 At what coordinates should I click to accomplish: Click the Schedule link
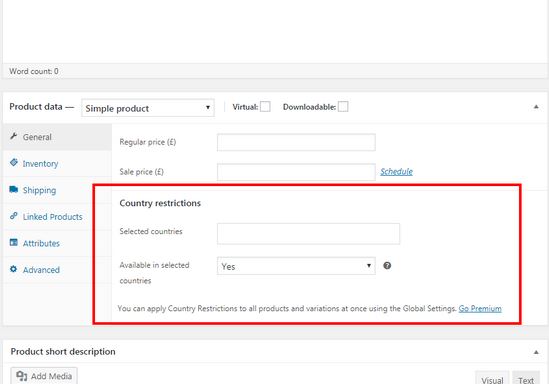[x=396, y=172]
